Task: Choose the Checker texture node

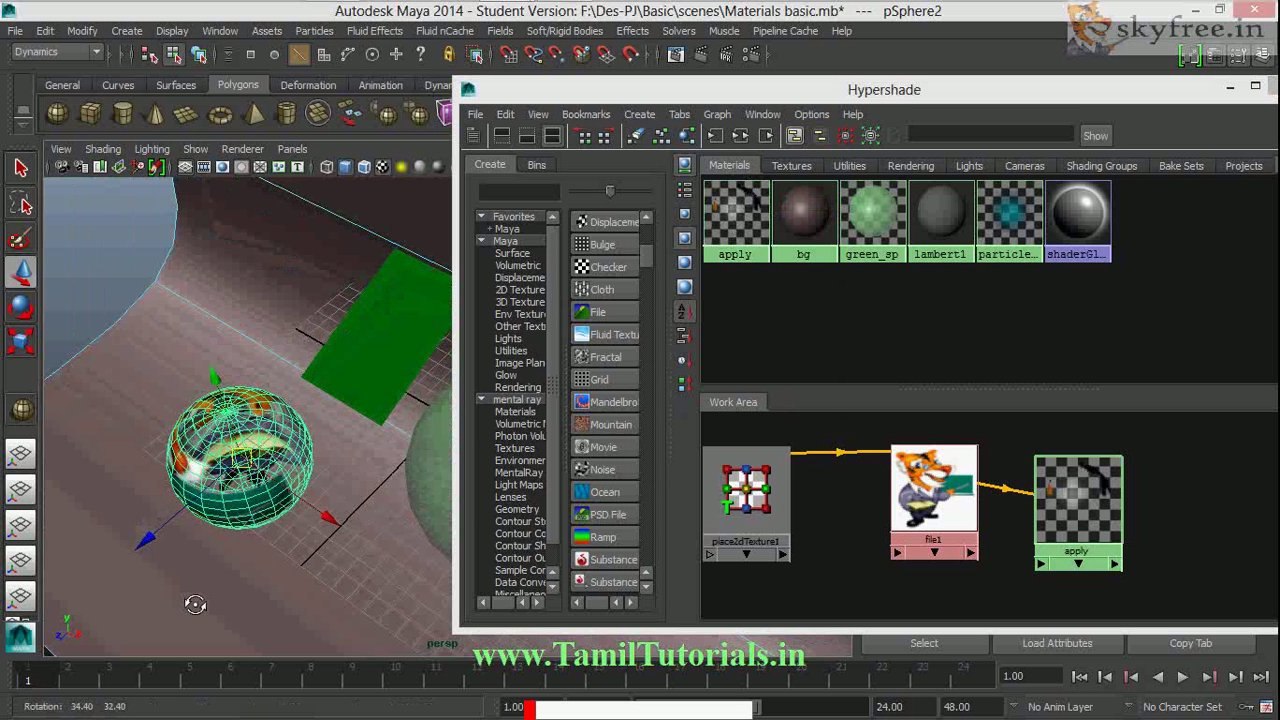Action: pos(603,267)
